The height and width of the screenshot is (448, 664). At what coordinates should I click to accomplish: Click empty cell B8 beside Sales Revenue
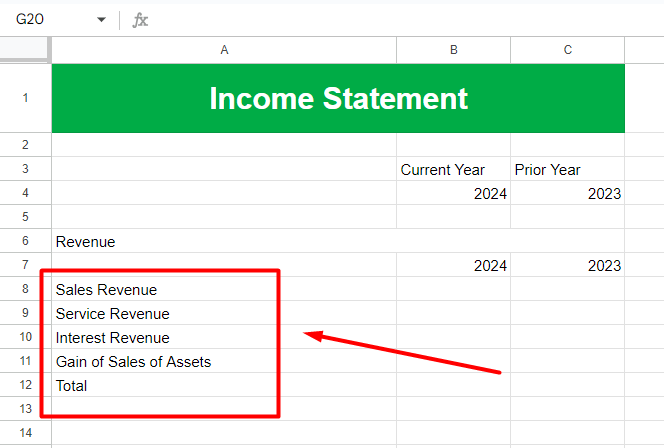pos(454,289)
